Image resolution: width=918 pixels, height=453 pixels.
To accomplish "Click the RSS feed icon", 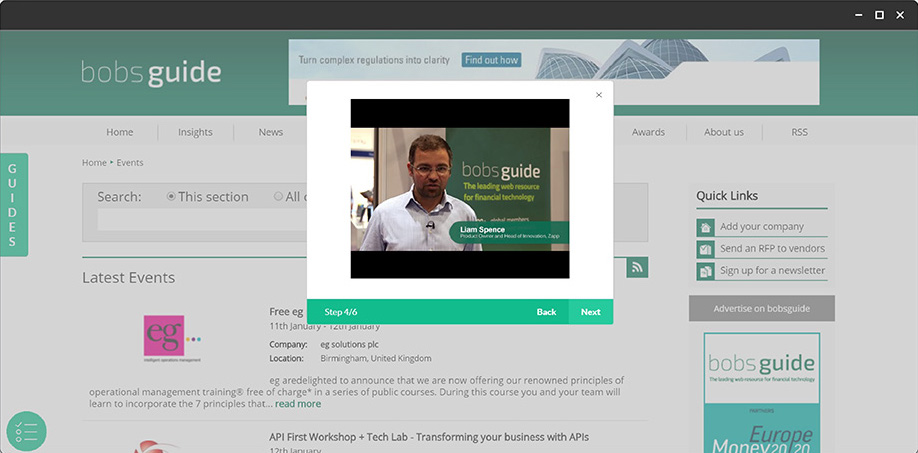I will tap(637, 267).
